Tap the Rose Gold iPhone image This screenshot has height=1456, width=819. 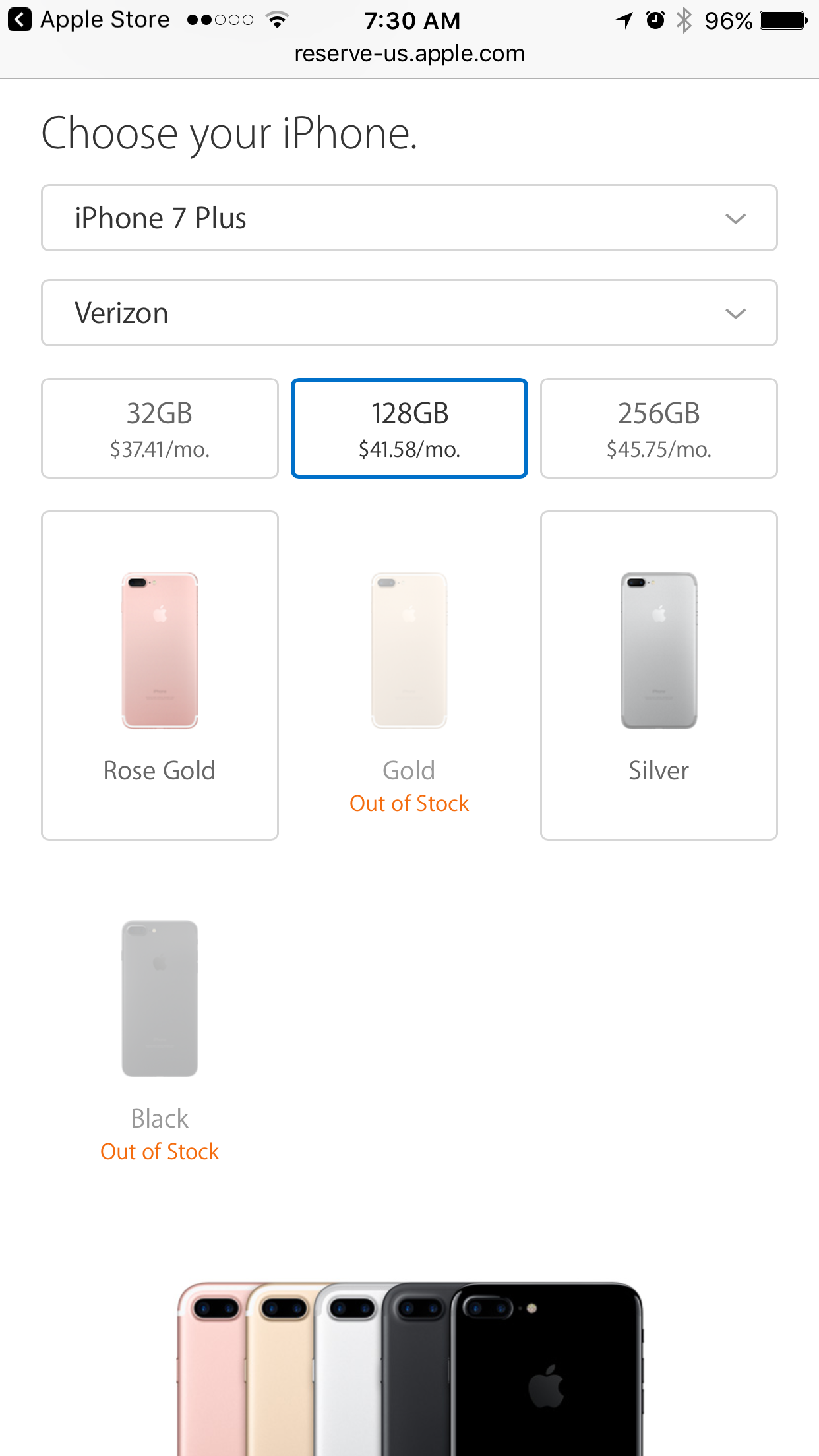(x=160, y=650)
